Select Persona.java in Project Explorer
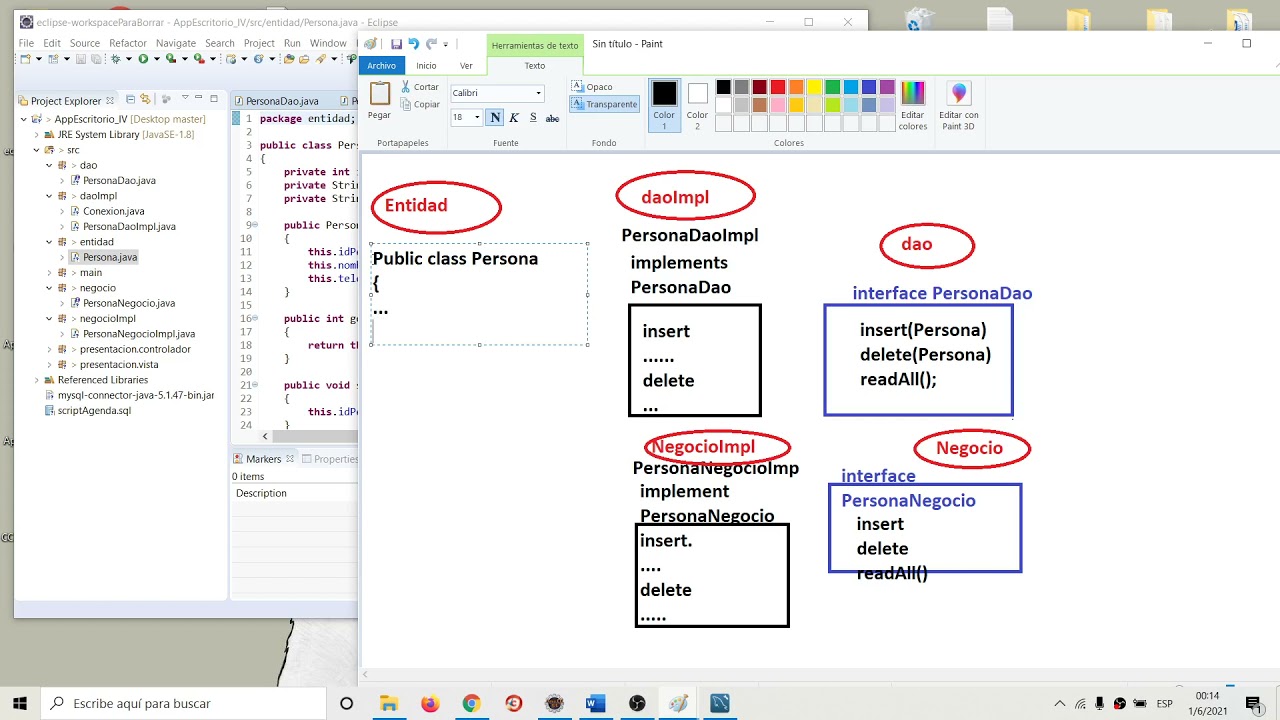The width and height of the screenshot is (1280, 720). click(110, 257)
